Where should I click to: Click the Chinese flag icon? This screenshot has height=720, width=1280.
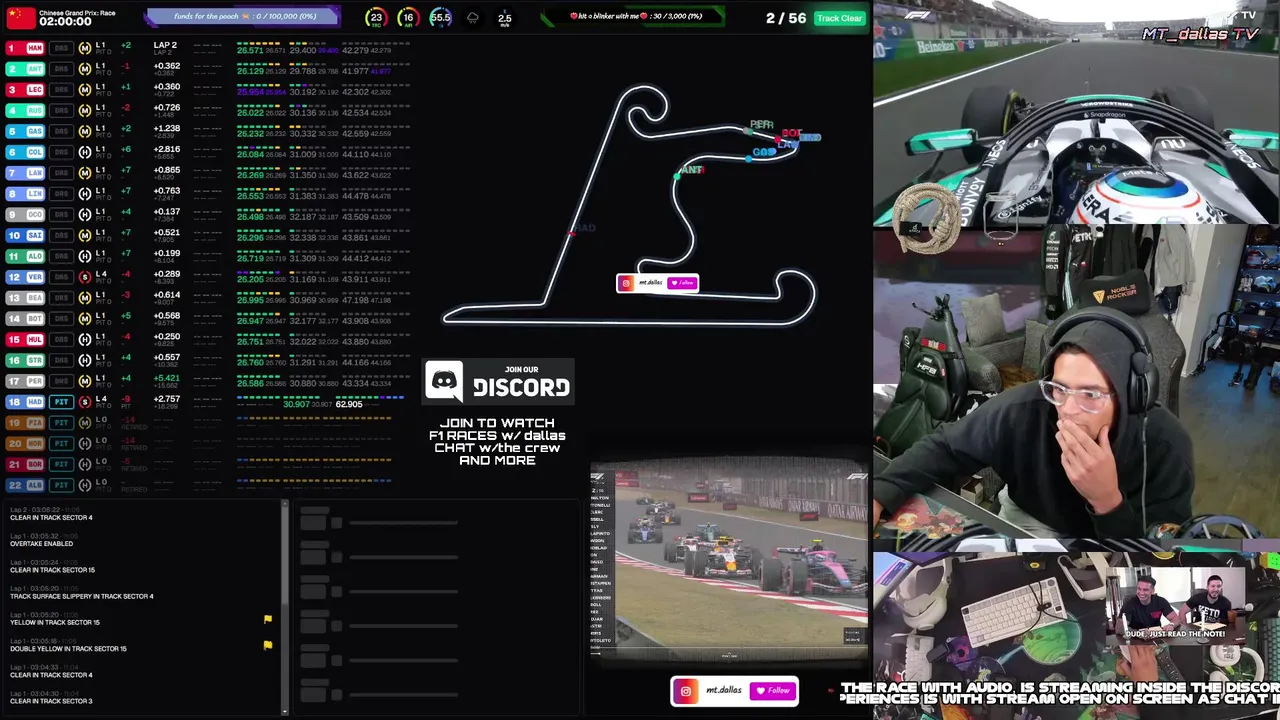pyautogui.click(x=20, y=18)
